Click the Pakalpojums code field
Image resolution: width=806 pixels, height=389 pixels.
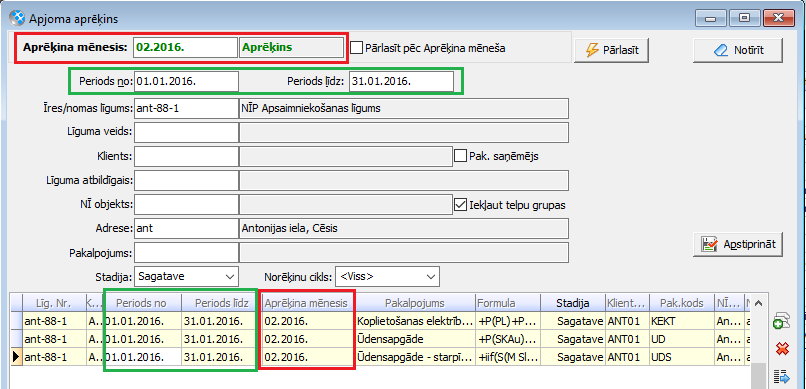pyautogui.click(x=186, y=253)
